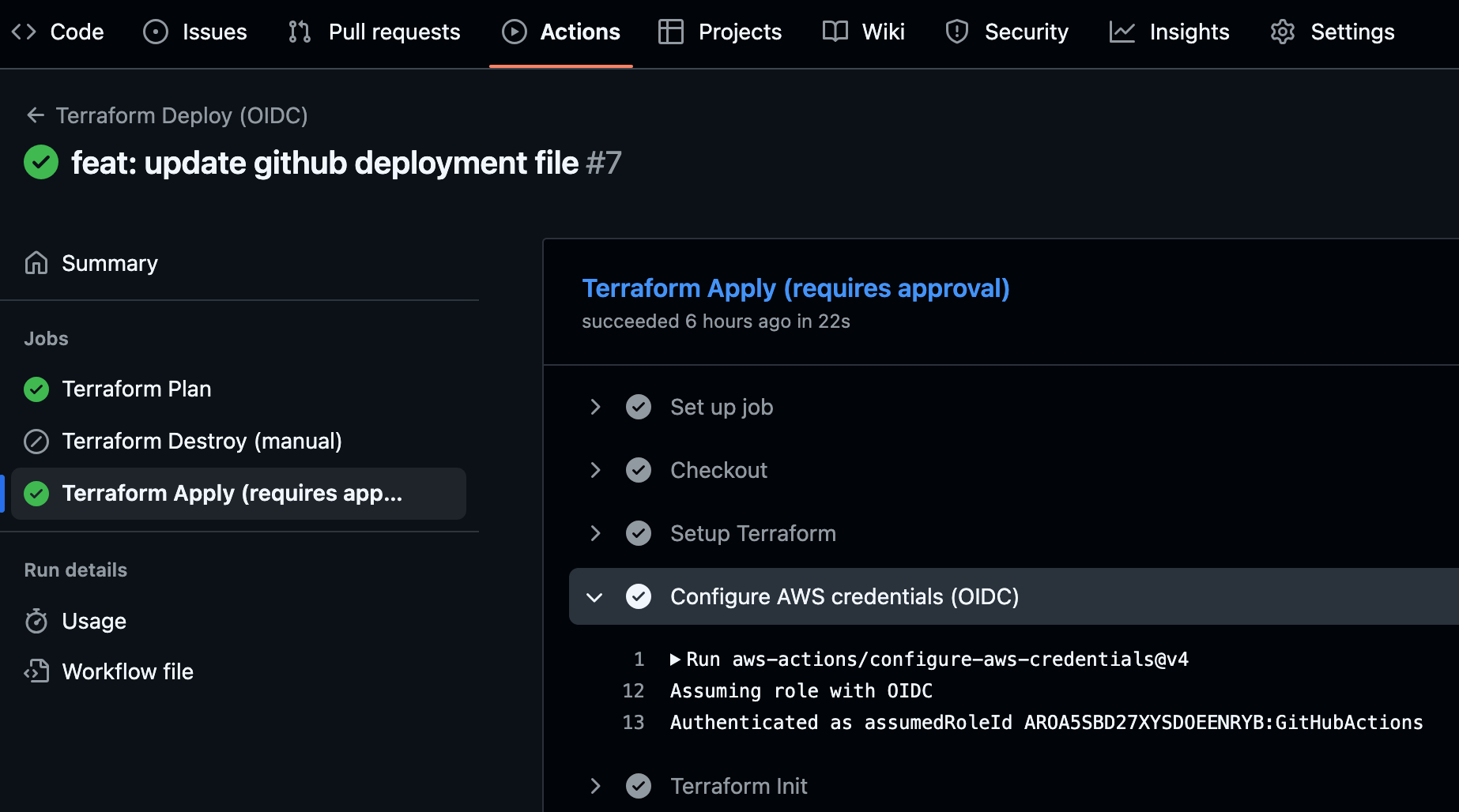Switch to the Issues tab
Screen dimensions: 1459x812
click(x=195, y=32)
